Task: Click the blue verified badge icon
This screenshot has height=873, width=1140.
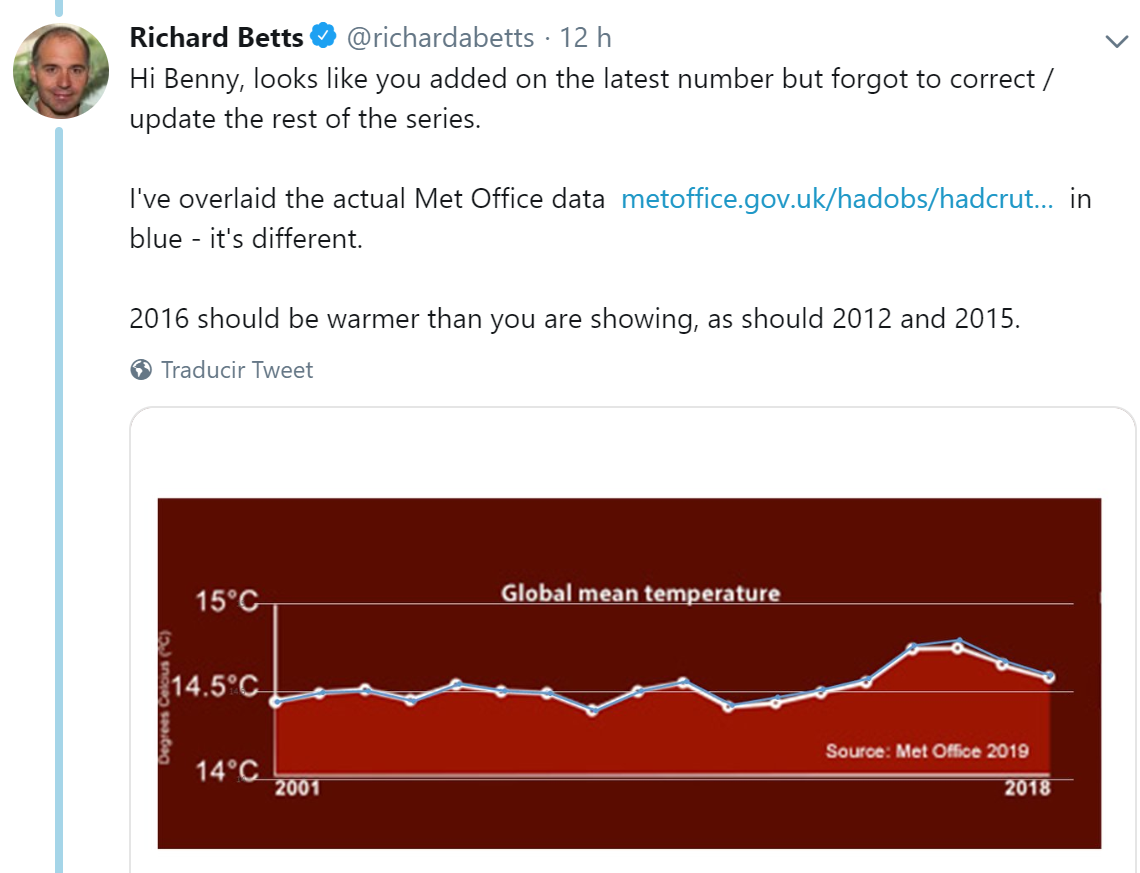Action: click(x=323, y=38)
